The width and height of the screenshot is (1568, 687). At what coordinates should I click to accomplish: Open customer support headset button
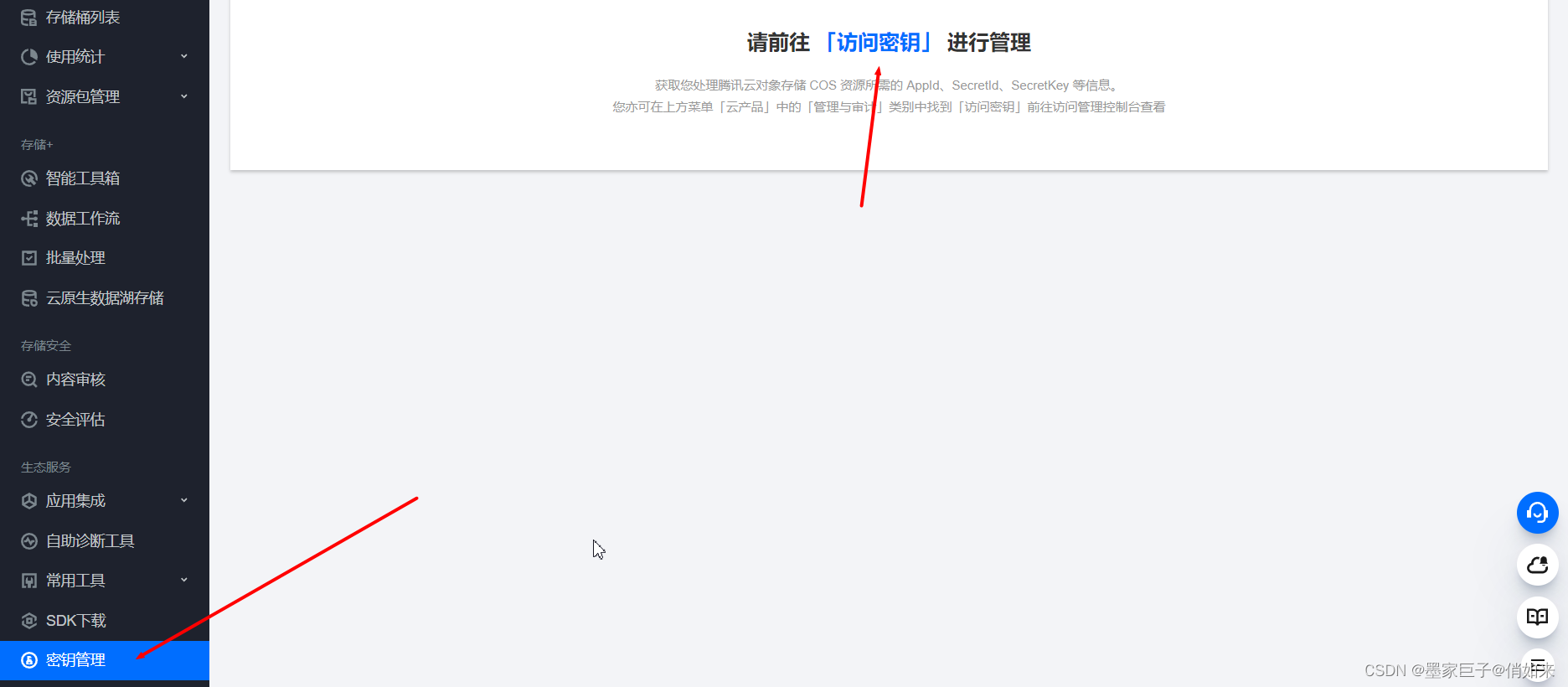(x=1537, y=513)
